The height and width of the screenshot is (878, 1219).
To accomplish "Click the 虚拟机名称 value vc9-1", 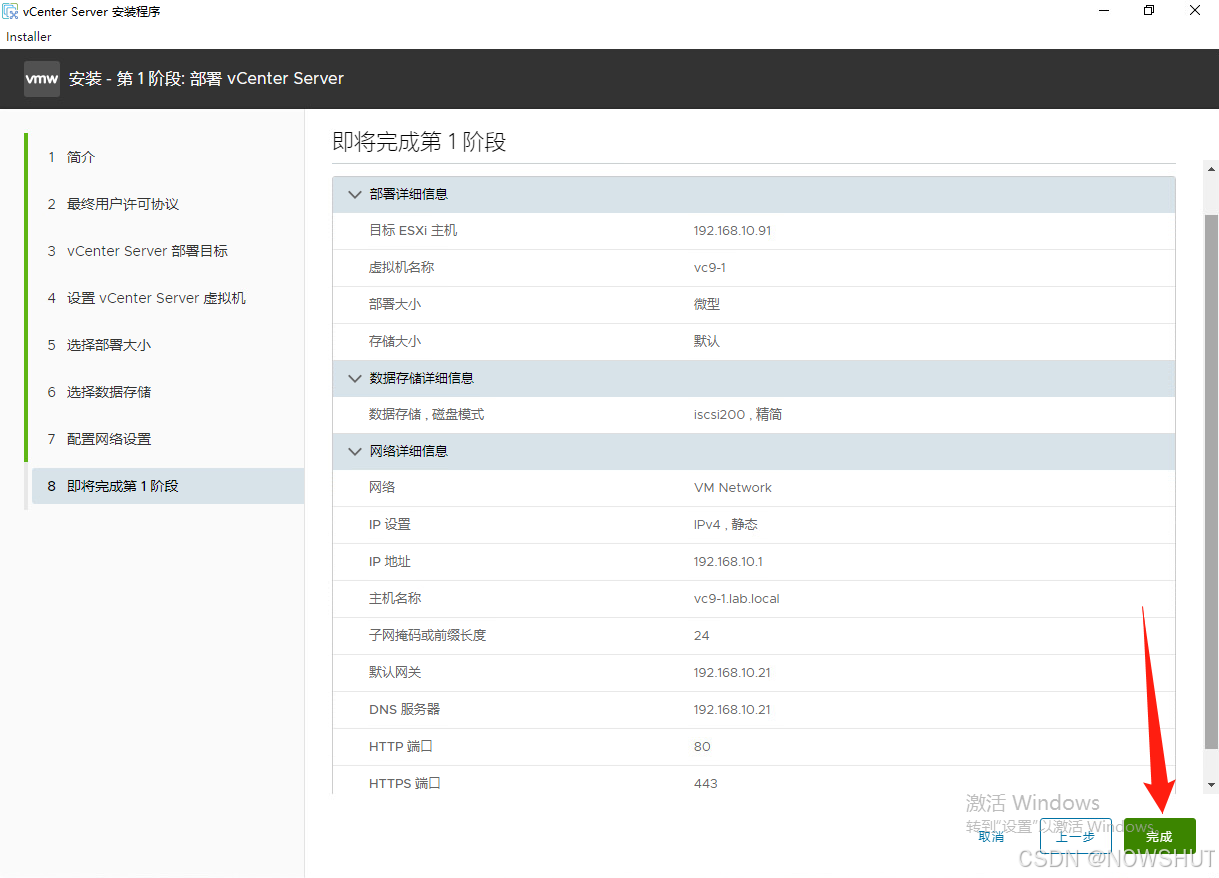I will pyautogui.click(x=710, y=268).
